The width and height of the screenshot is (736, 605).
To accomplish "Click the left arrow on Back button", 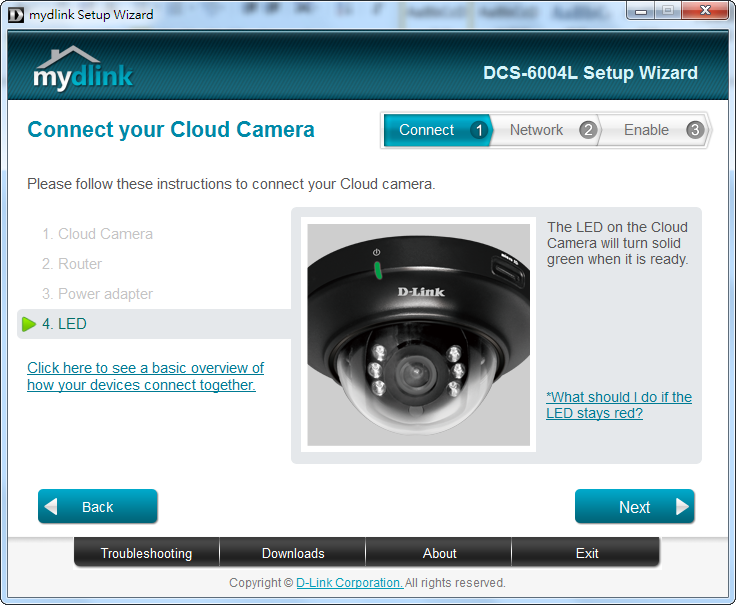I will tap(52, 507).
